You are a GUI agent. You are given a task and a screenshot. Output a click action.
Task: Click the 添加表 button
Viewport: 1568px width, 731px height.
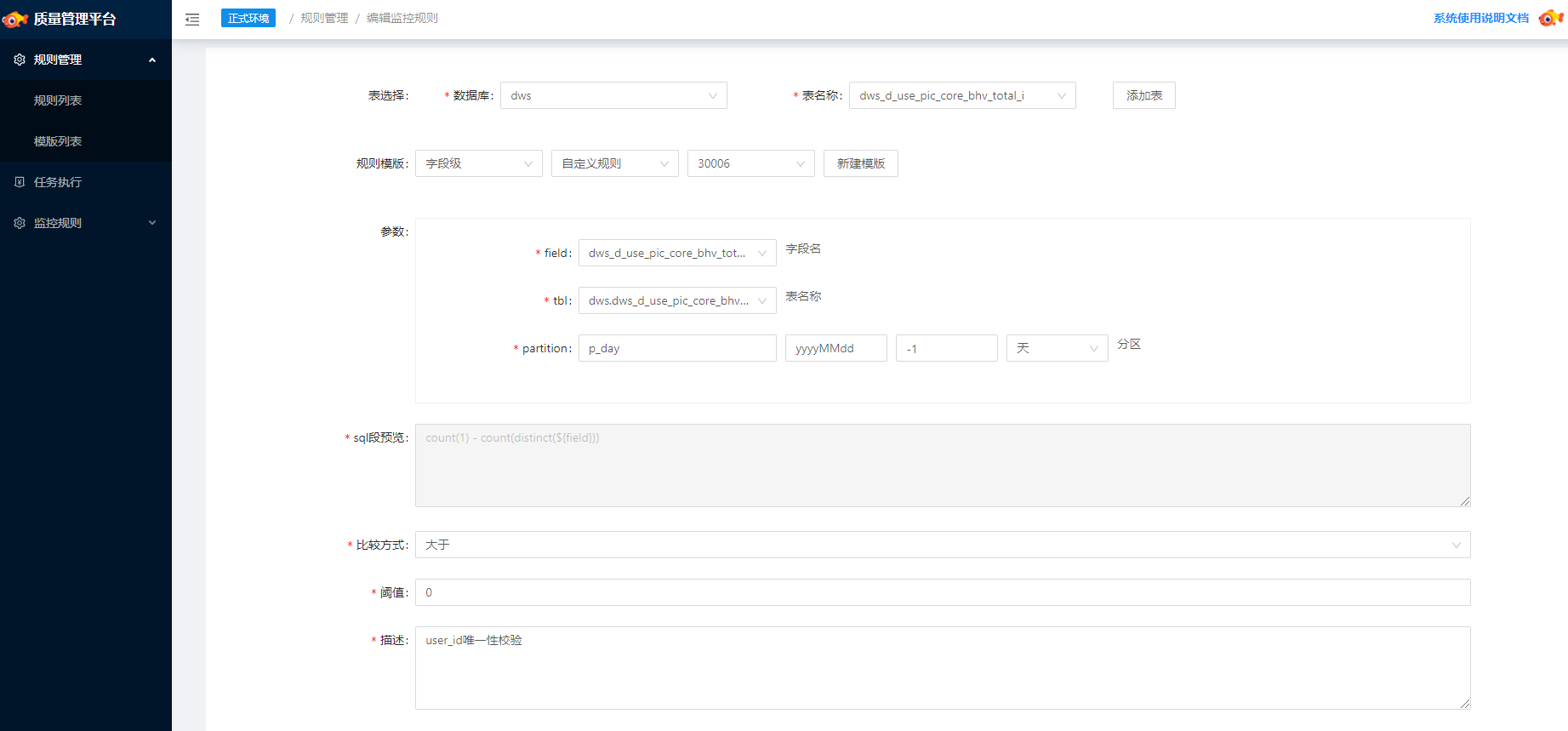(x=1144, y=95)
